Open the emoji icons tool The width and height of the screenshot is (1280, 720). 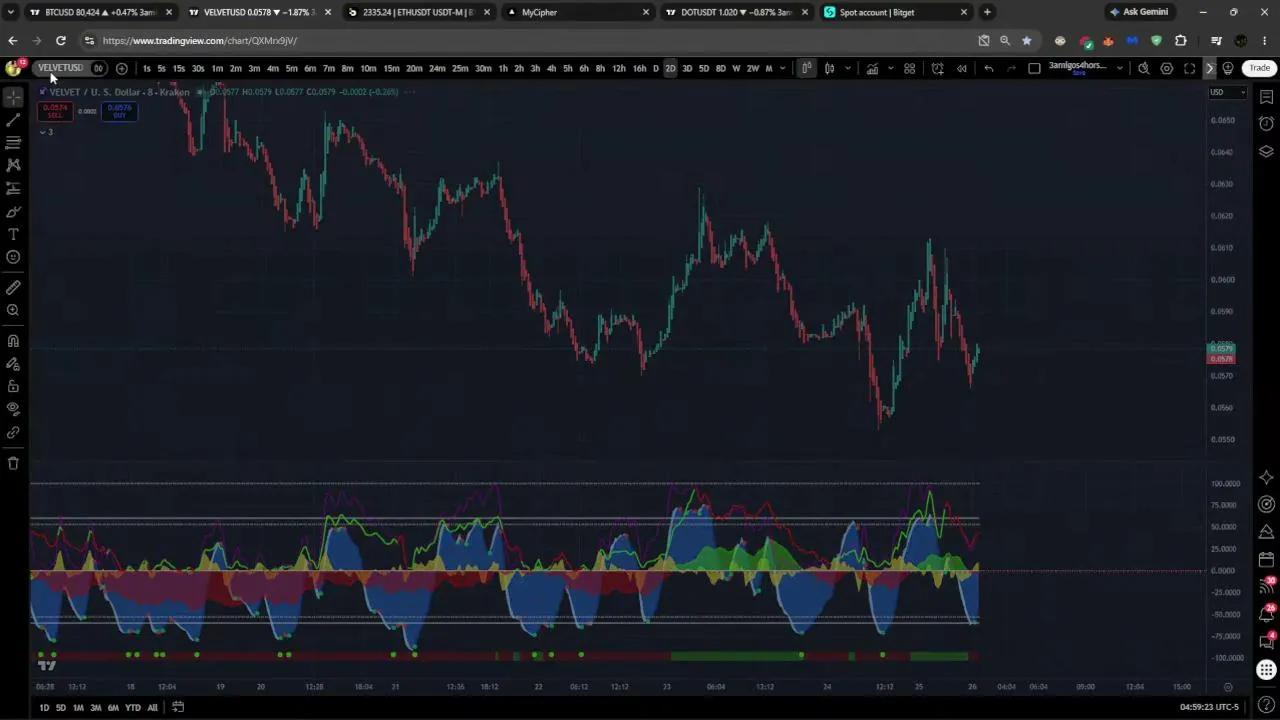coord(13,257)
